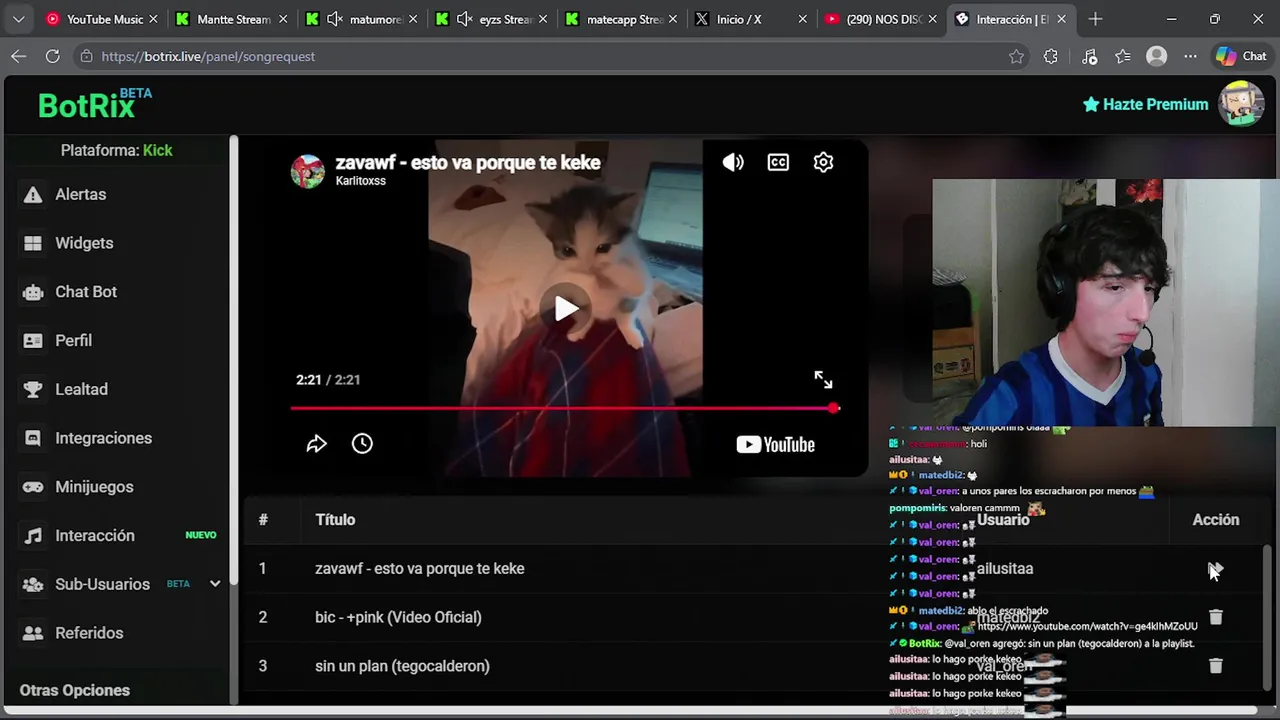This screenshot has width=1280, height=720.
Task: Switch to the matecapp Stream tab
Action: (622, 19)
